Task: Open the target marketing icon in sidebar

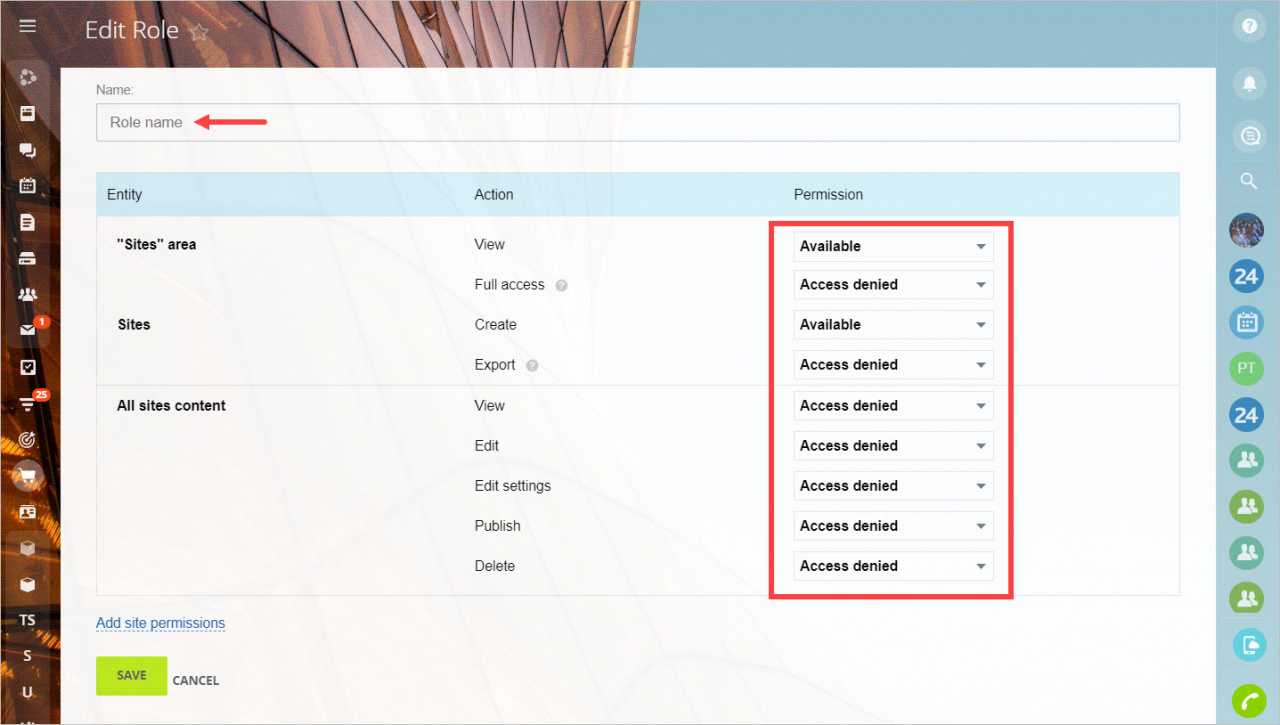Action: pos(28,439)
